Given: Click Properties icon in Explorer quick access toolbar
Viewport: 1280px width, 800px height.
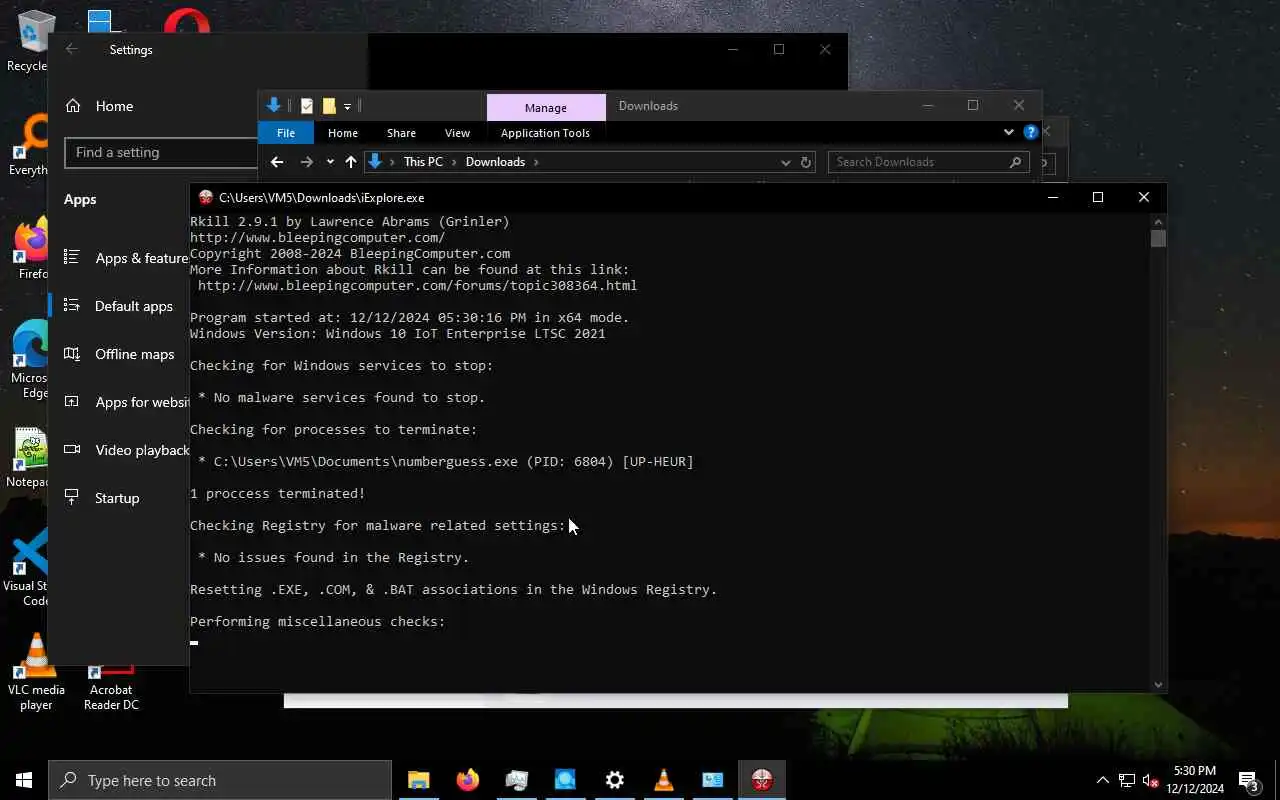Looking at the screenshot, I should tap(307, 106).
